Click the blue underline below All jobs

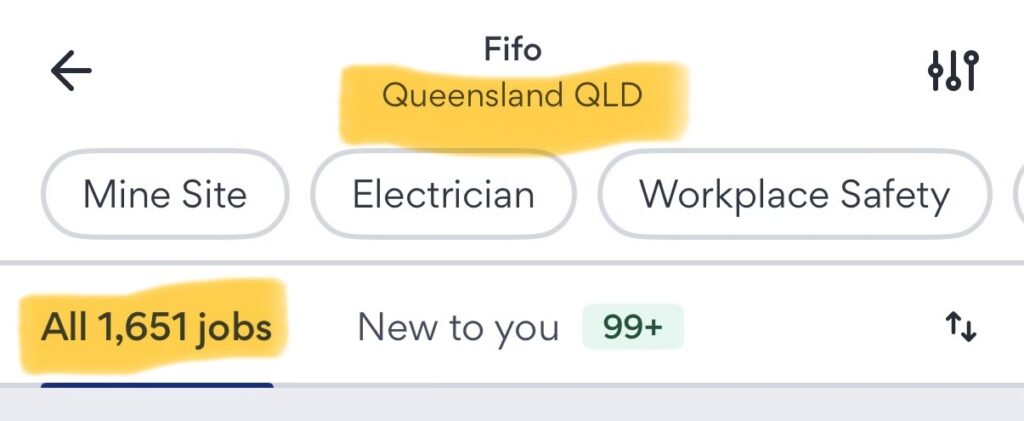pyautogui.click(x=157, y=384)
